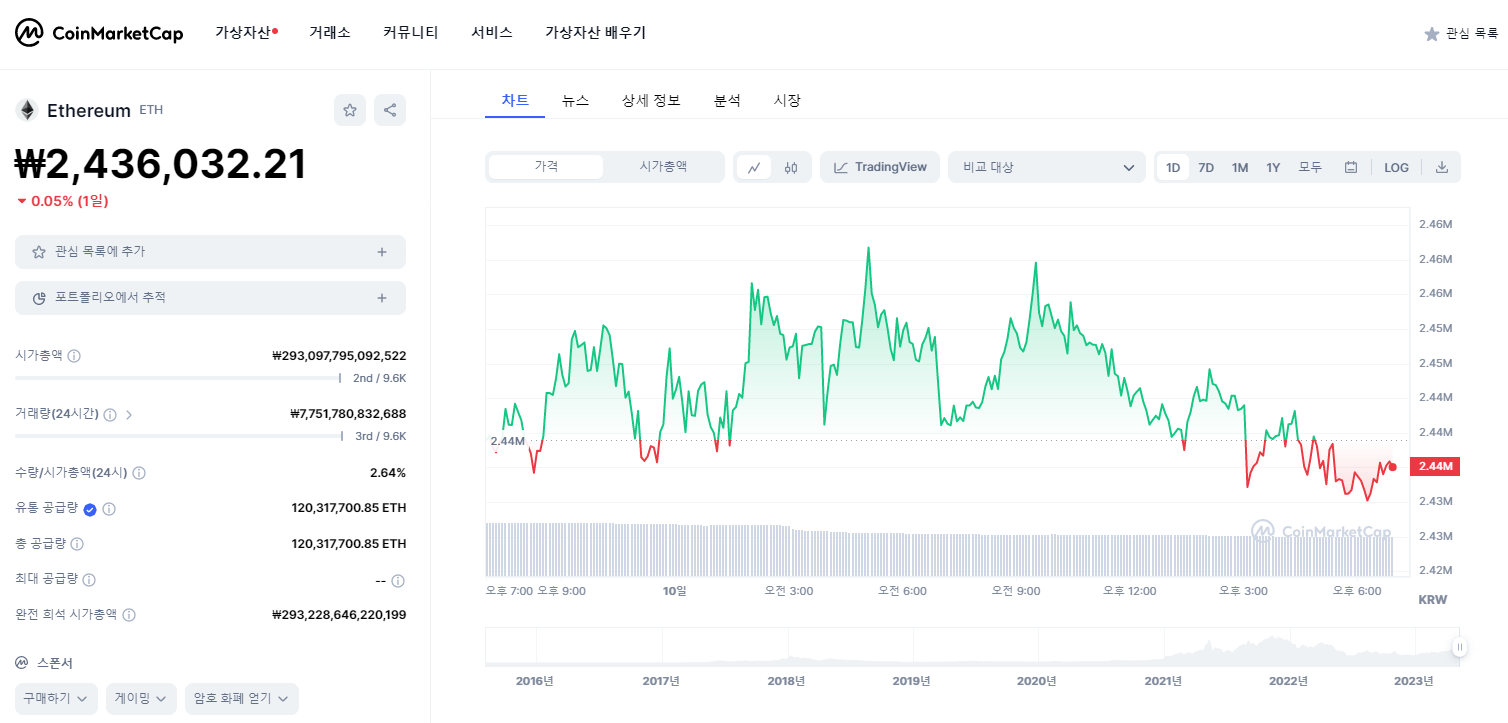Click 2018년 on the timeline overview
This screenshot has height=723, width=1508.
pos(786,681)
